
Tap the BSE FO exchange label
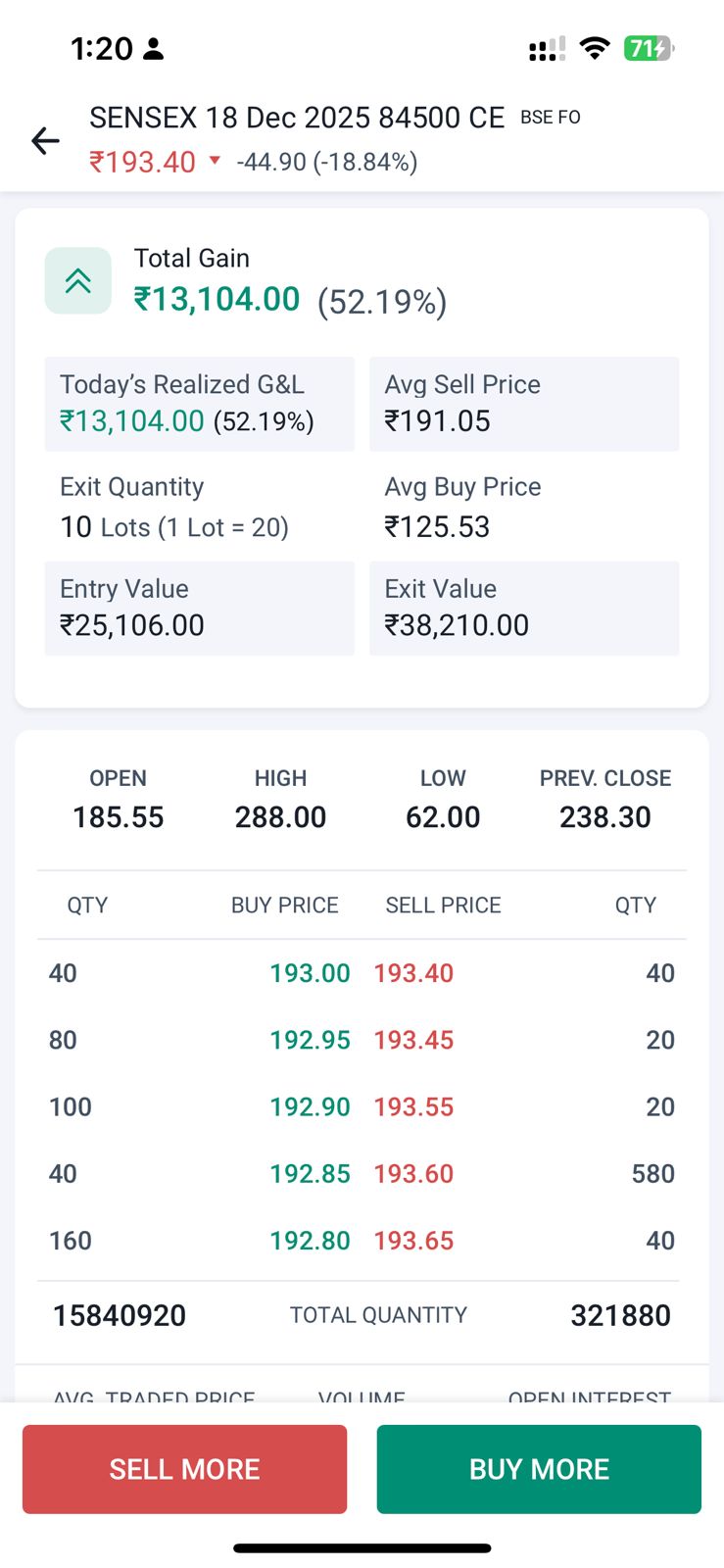(551, 118)
